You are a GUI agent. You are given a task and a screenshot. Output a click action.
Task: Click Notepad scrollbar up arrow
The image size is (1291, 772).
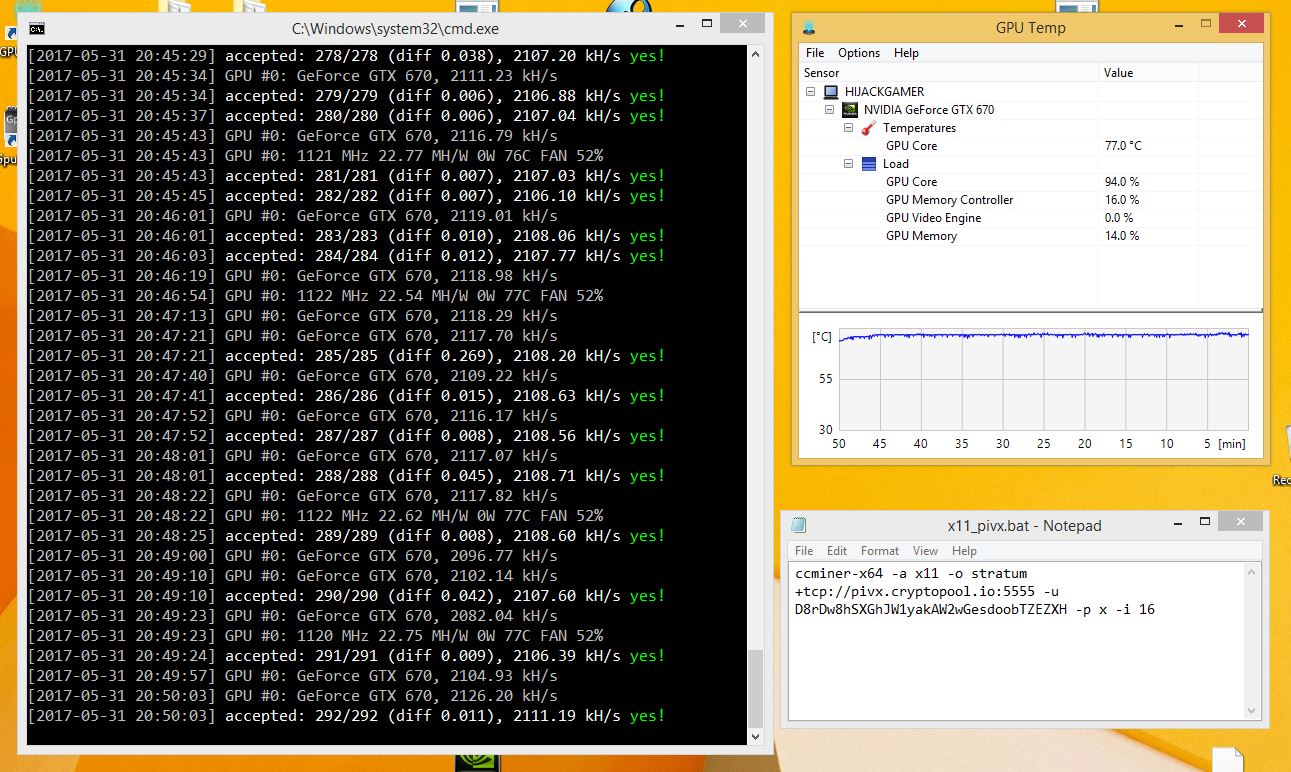point(1250,572)
